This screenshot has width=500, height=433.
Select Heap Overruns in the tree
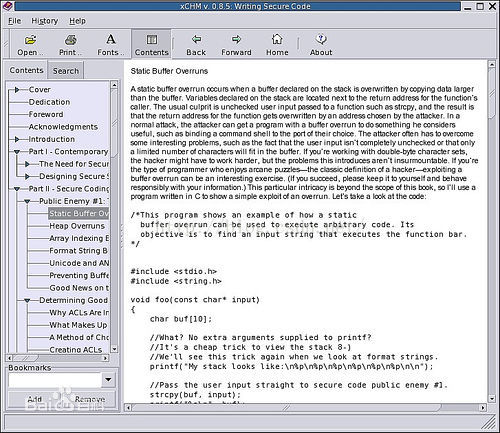click(77, 226)
